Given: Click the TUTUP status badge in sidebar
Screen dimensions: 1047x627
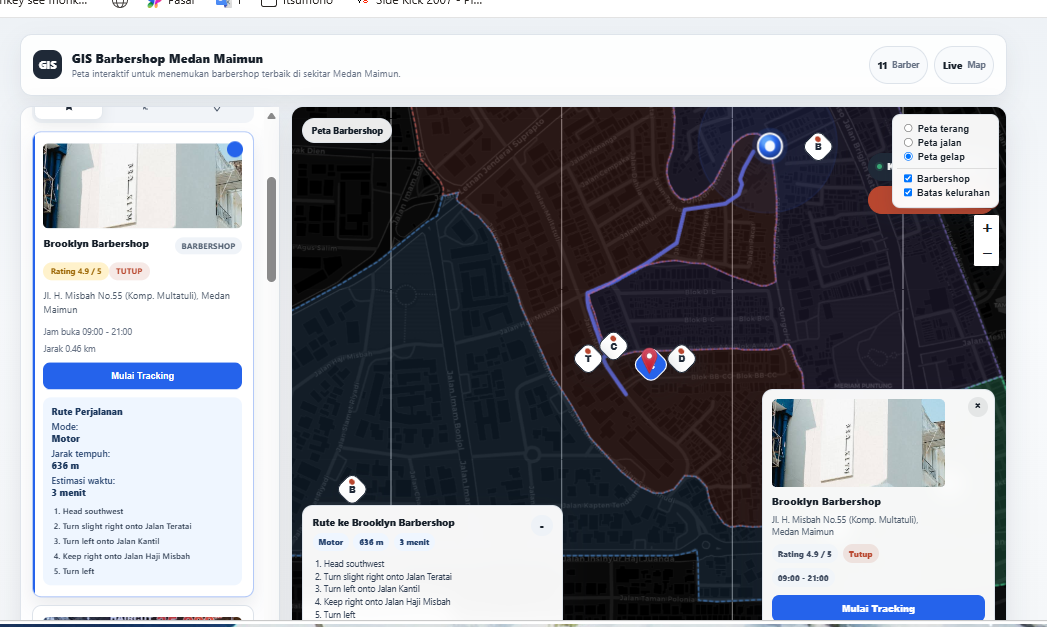Looking at the screenshot, I should coord(129,271).
